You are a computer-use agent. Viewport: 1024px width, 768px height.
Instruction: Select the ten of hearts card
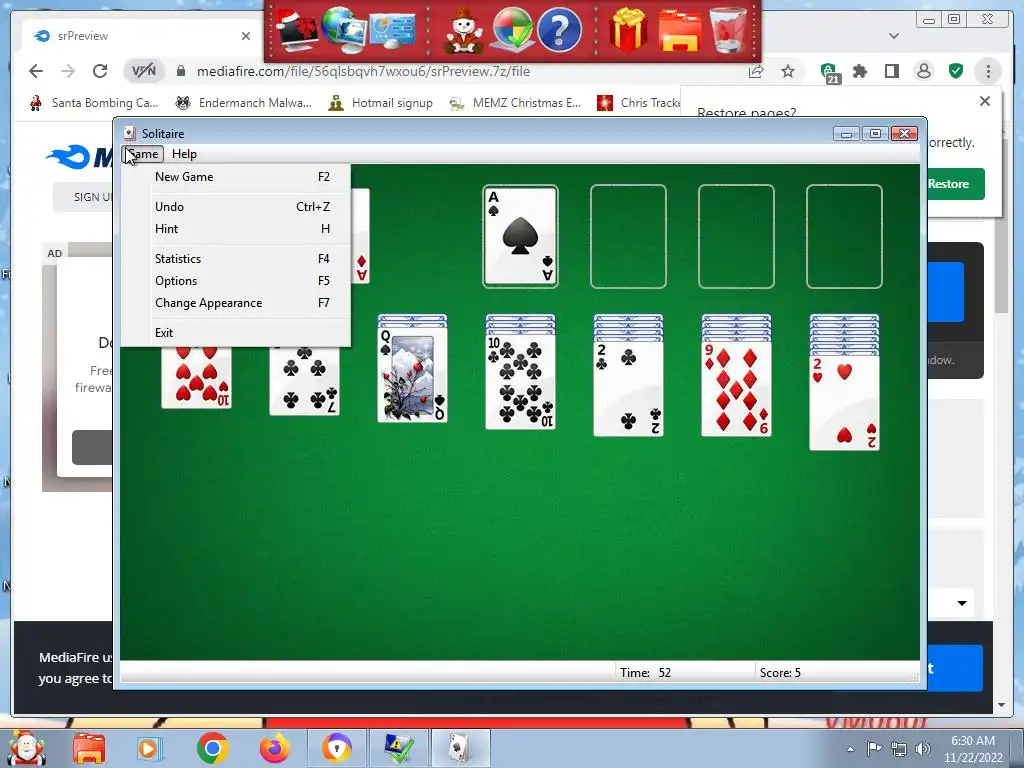[x=197, y=377]
